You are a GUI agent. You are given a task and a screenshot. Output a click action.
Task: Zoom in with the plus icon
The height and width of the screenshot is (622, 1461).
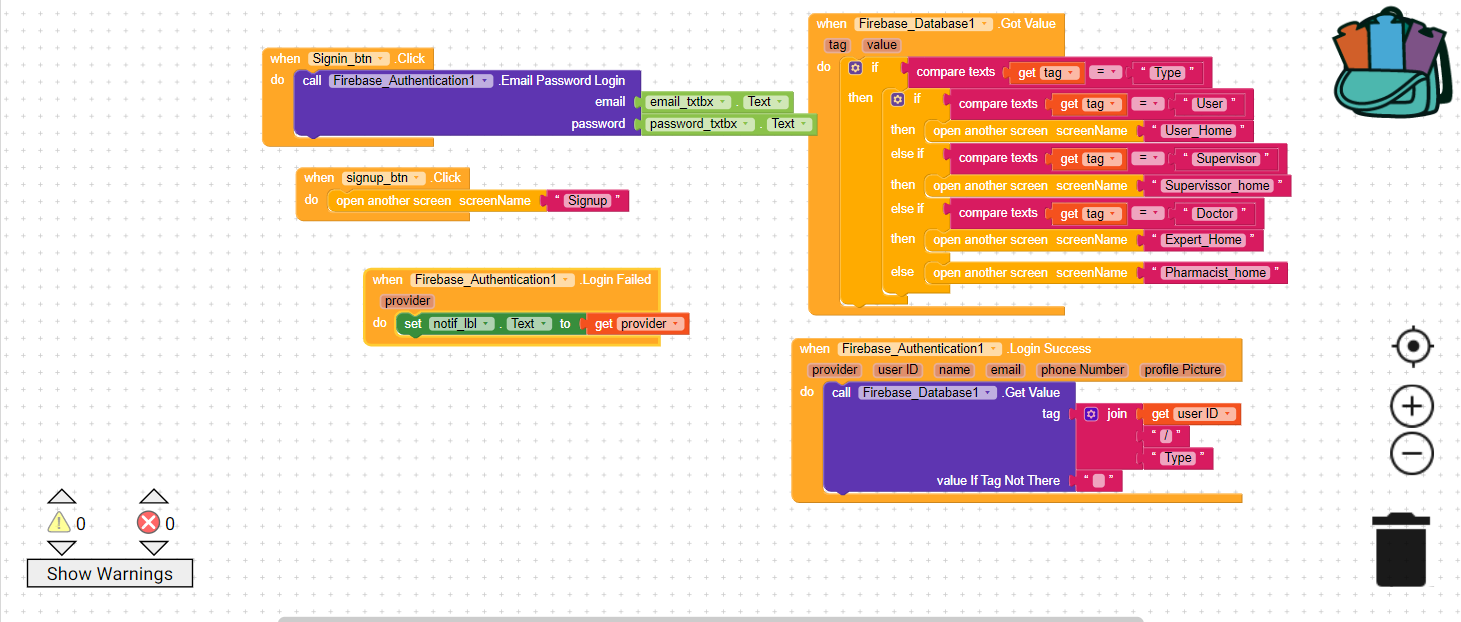[x=1412, y=406]
